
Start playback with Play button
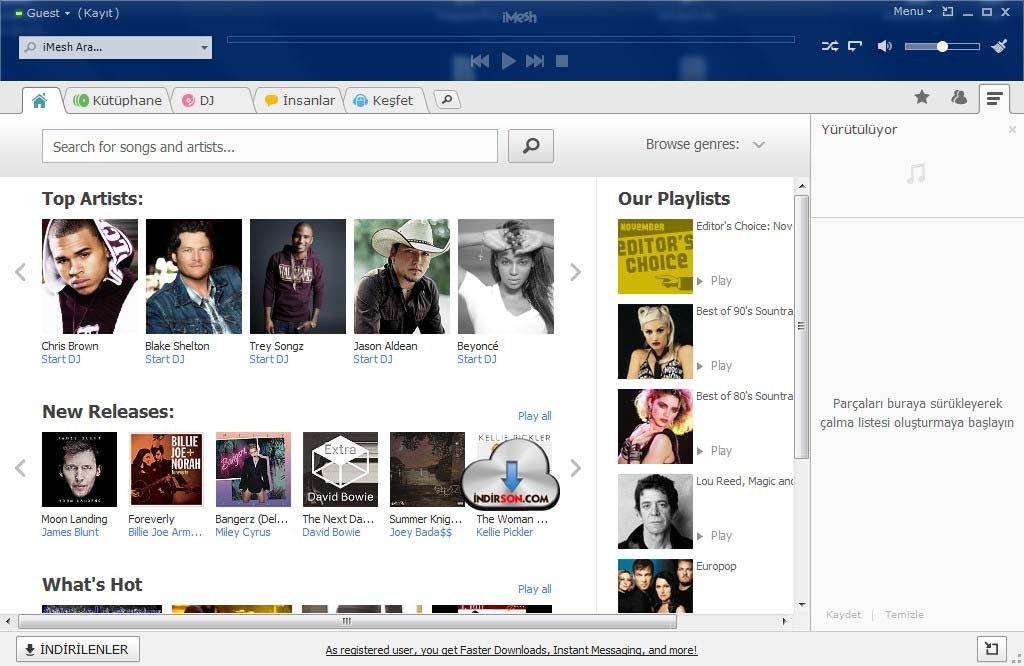(508, 61)
